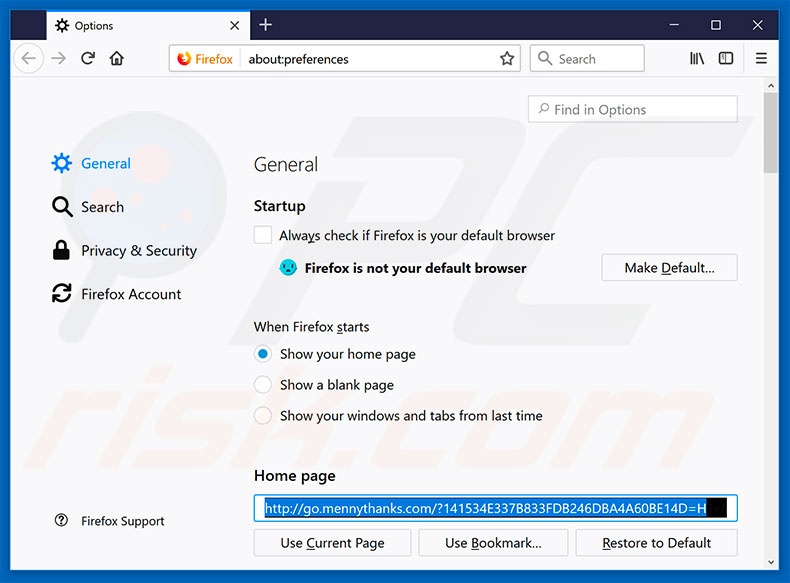This screenshot has width=790, height=583.
Task: Click the Firefox Support link
Action: click(122, 521)
